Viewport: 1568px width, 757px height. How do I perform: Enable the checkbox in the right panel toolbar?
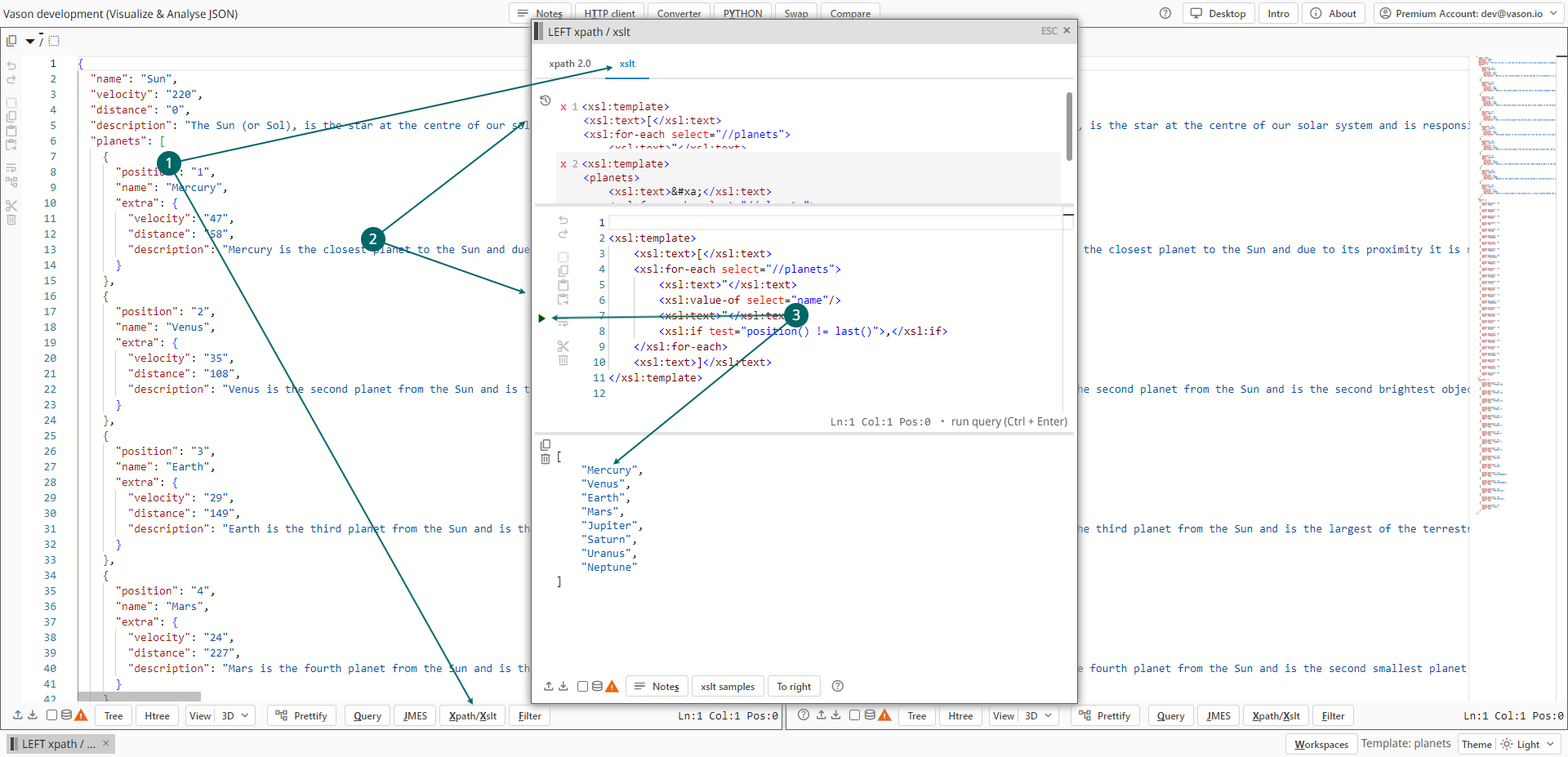854,715
